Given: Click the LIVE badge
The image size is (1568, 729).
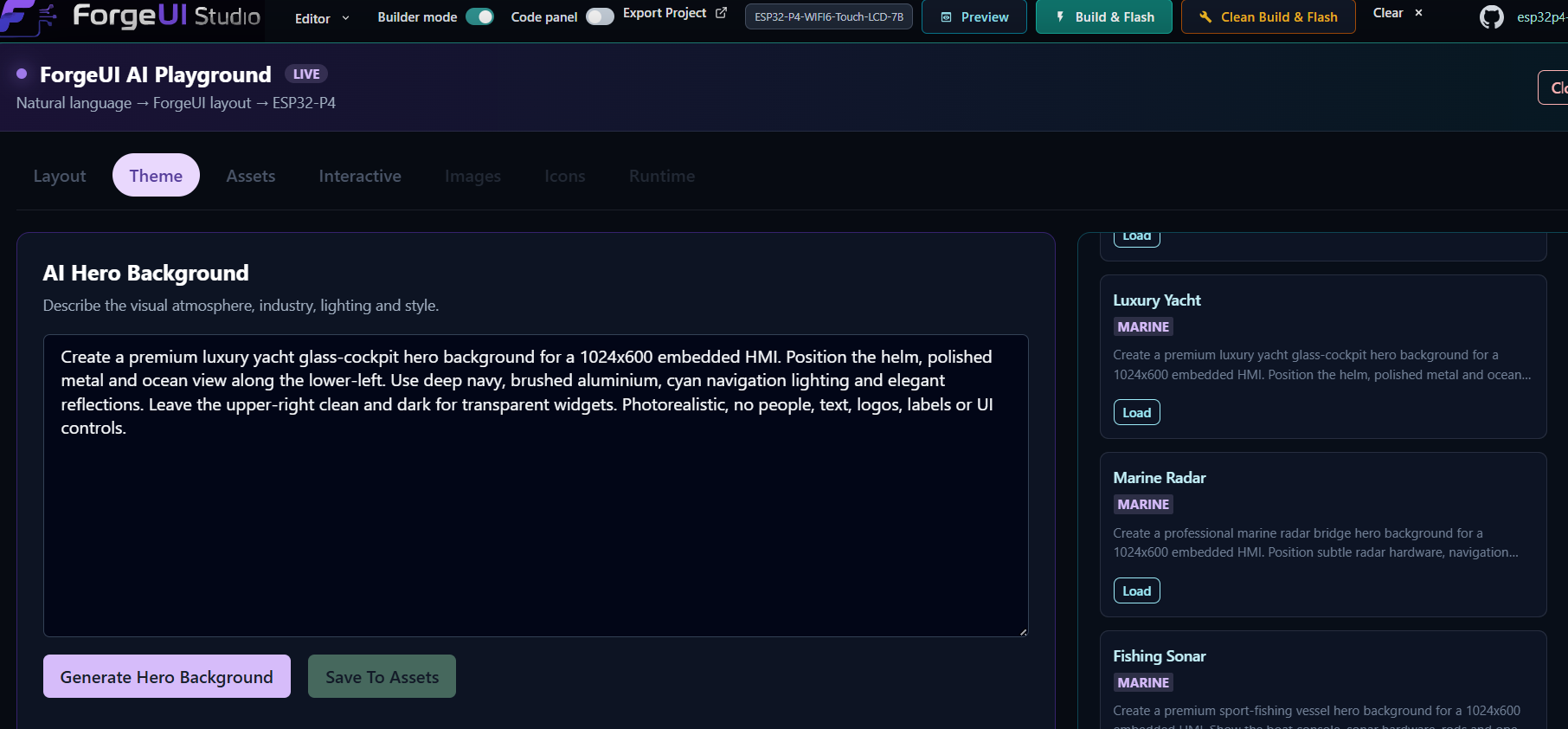Looking at the screenshot, I should pos(306,74).
